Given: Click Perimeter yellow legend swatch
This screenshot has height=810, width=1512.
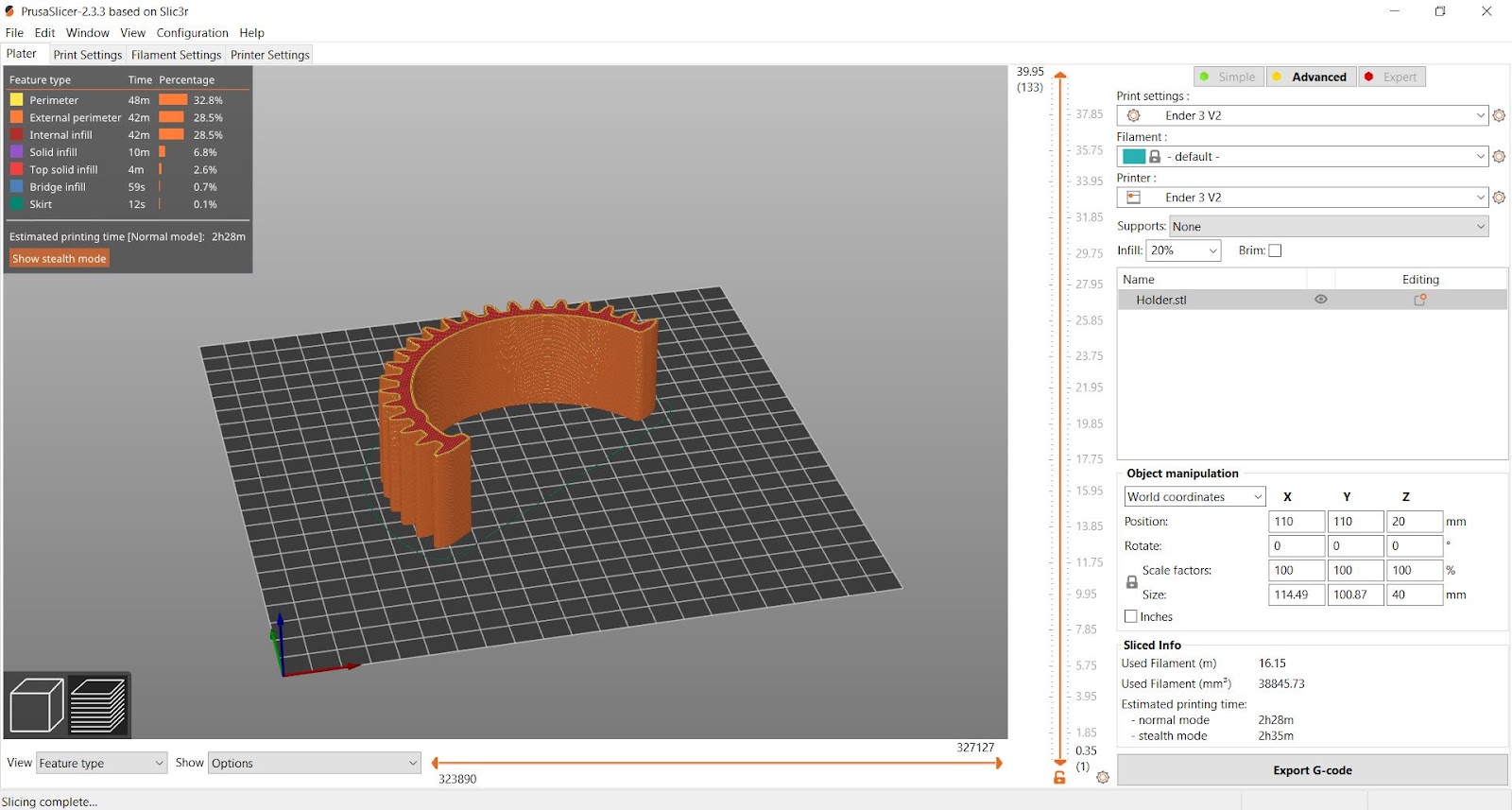Looking at the screenshot, I should 16,100.
